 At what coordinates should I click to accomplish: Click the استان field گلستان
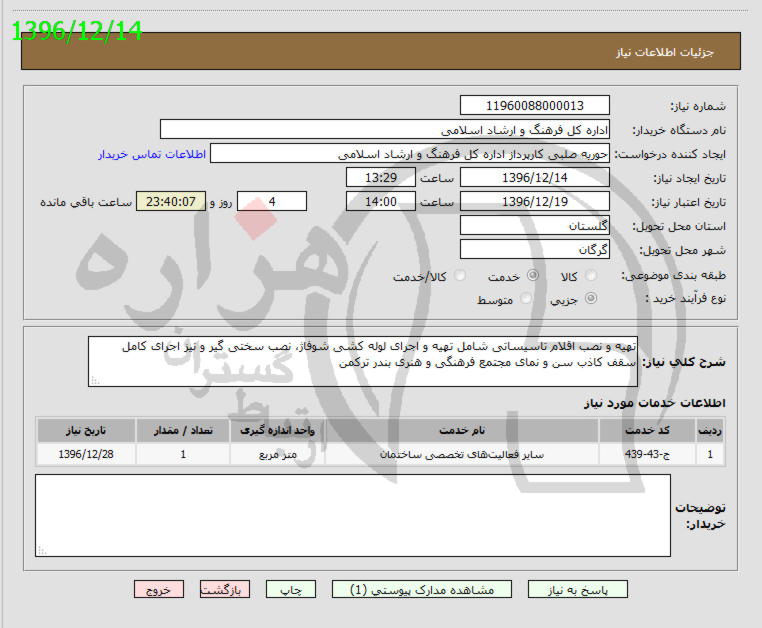tap(535, 226)
